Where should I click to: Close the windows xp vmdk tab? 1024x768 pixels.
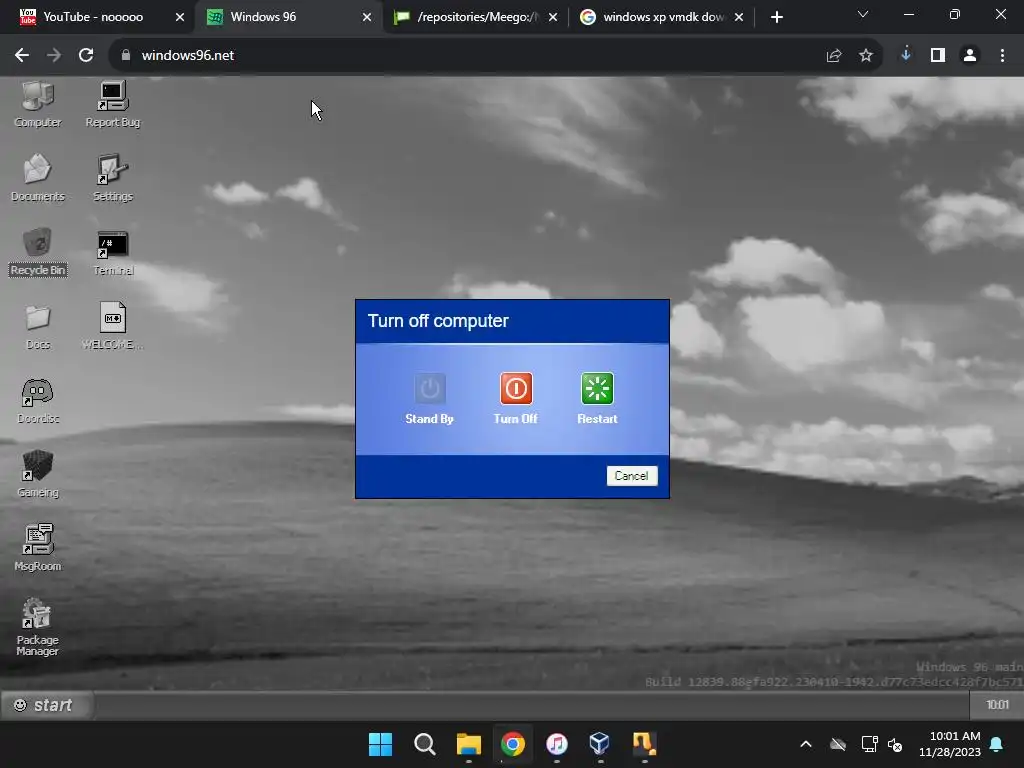tap(739, 17)
